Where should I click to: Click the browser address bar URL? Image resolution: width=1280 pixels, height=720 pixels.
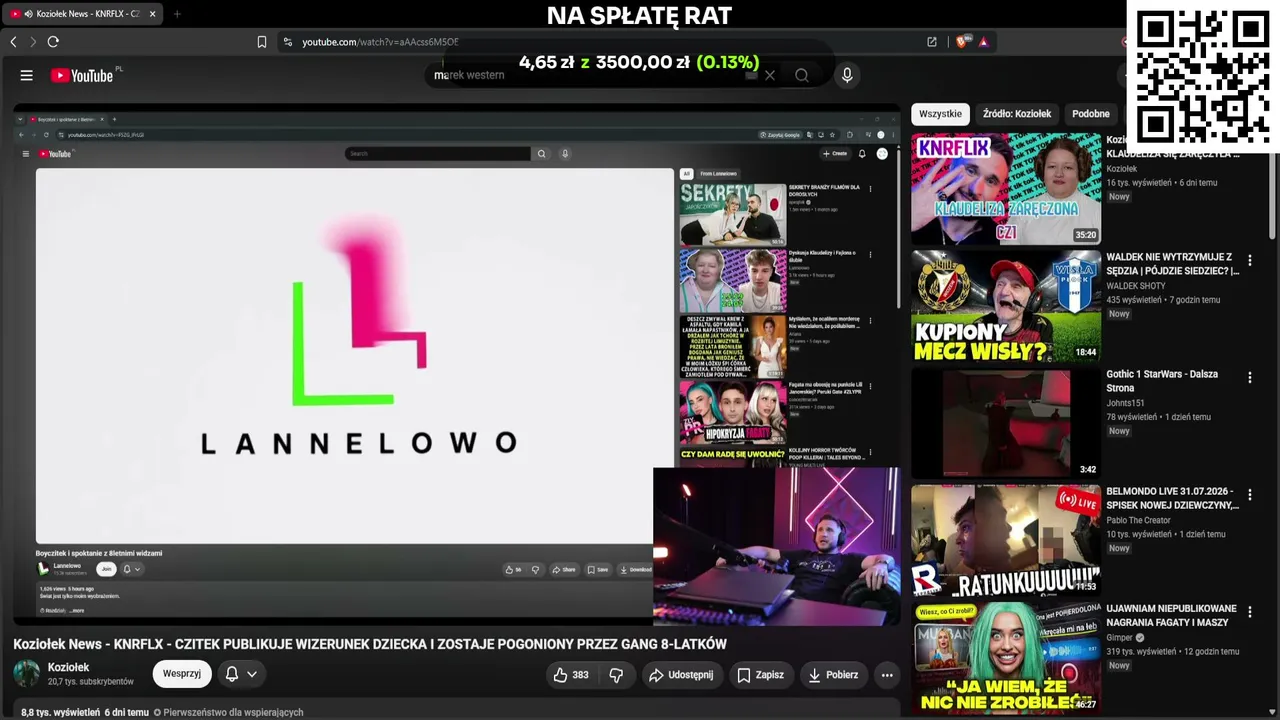coord(380,42)
